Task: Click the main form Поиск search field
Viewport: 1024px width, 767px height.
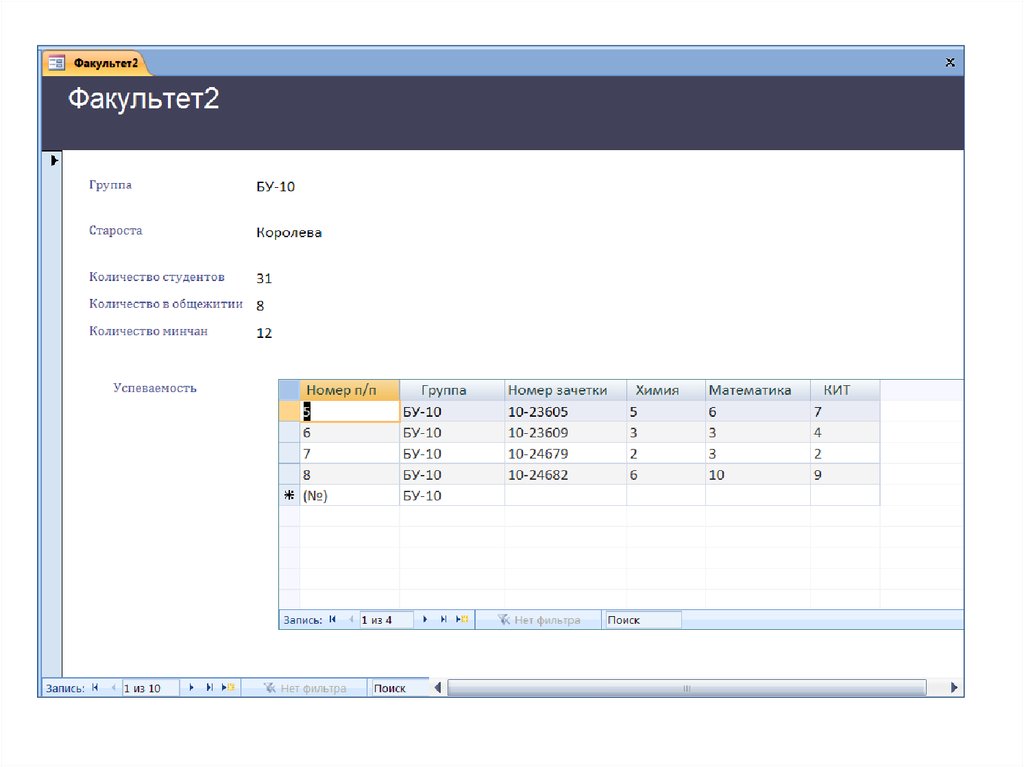Action: tap(398, 688)
